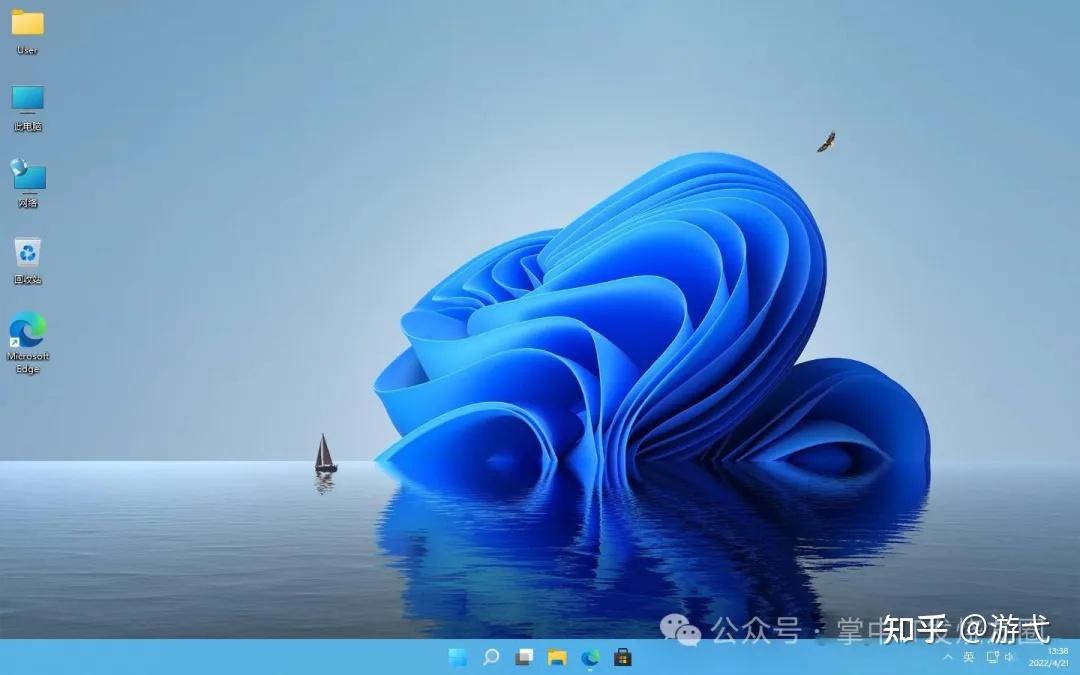Click the 回收站 label text

click(x=28, y=280)
